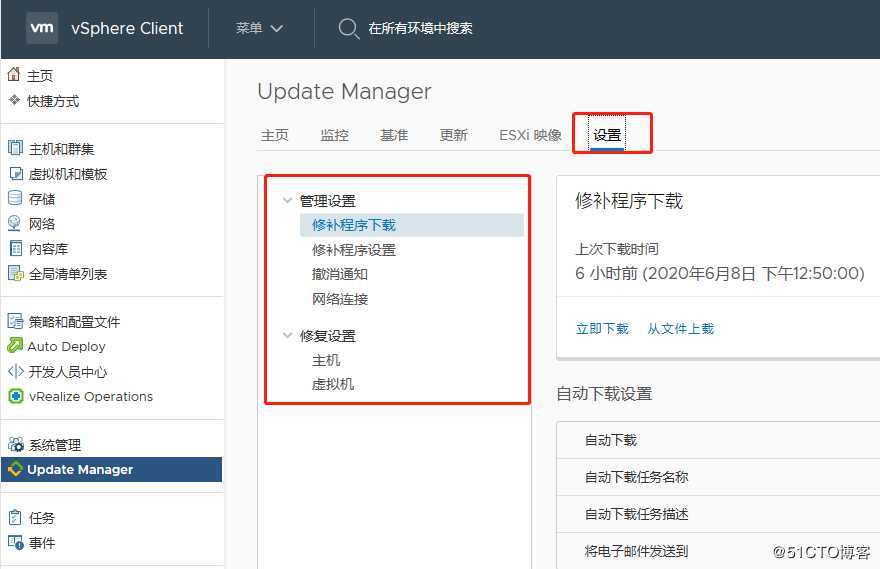Click the 存储 storage icon
The width and height of the screenshot is (880, 569).
(x=15, y=198)
